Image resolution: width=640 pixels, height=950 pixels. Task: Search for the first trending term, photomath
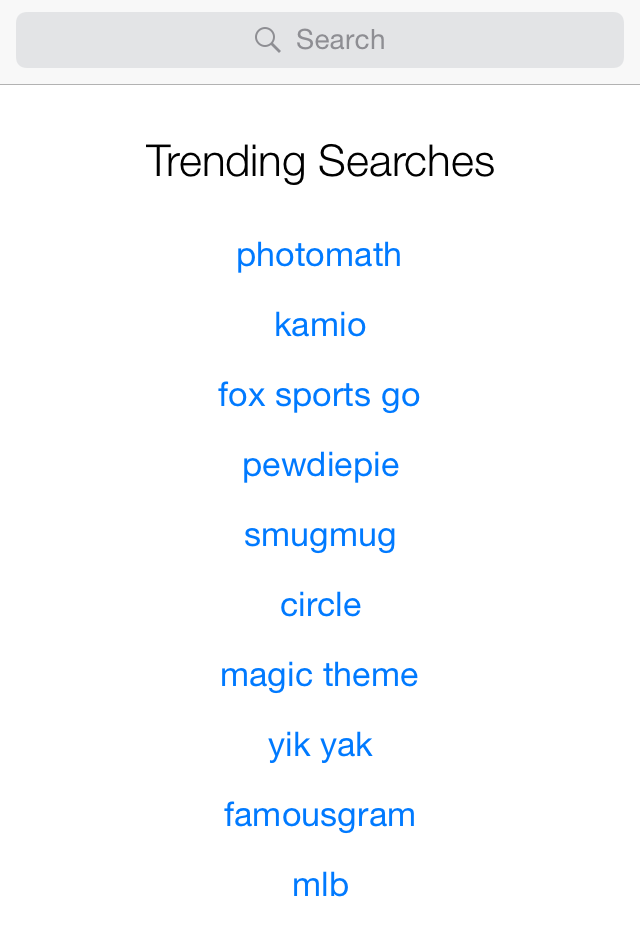pyautogui.click(x=319, y=255)
